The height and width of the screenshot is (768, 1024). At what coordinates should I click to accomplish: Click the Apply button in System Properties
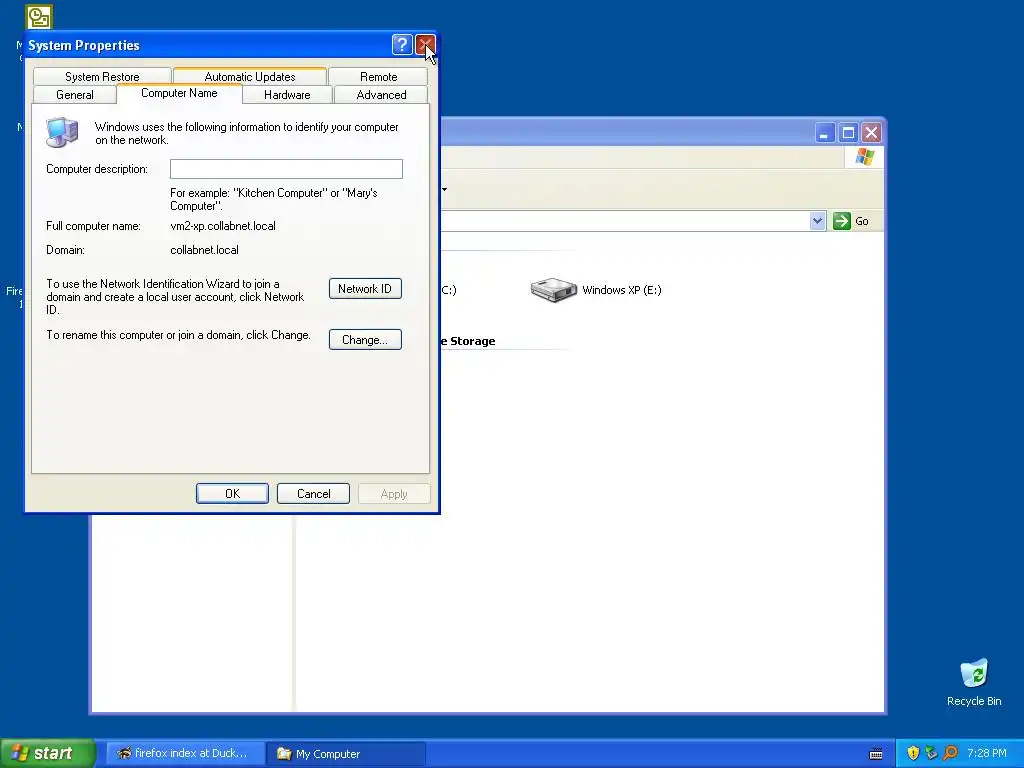coord(394,494)
